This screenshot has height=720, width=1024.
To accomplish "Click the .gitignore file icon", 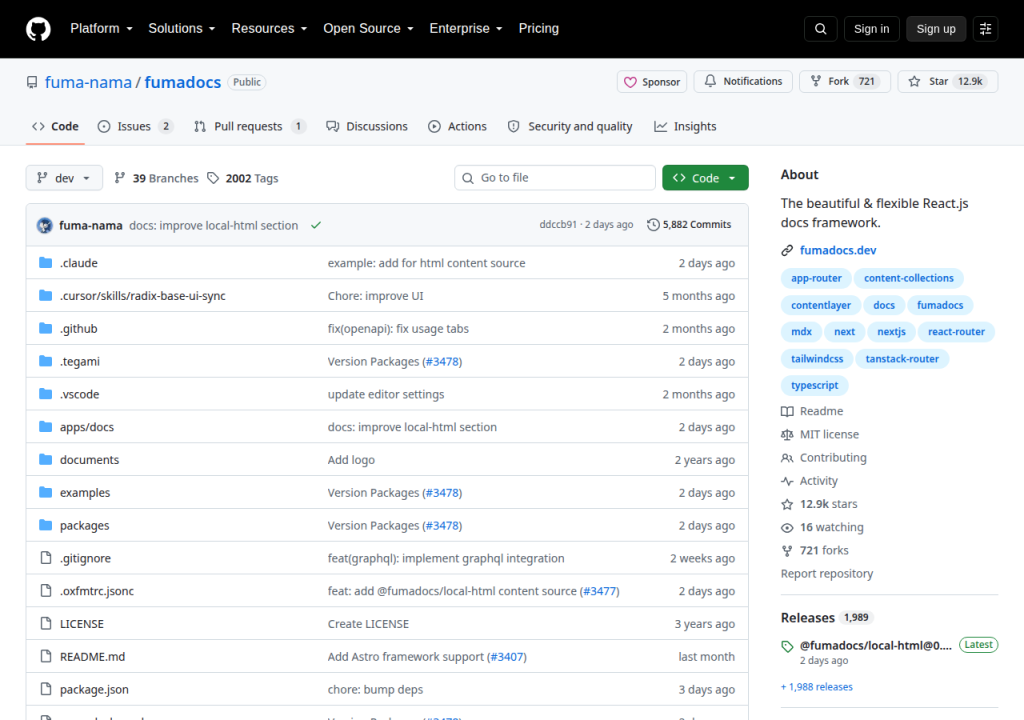I will tap(46, 557).
